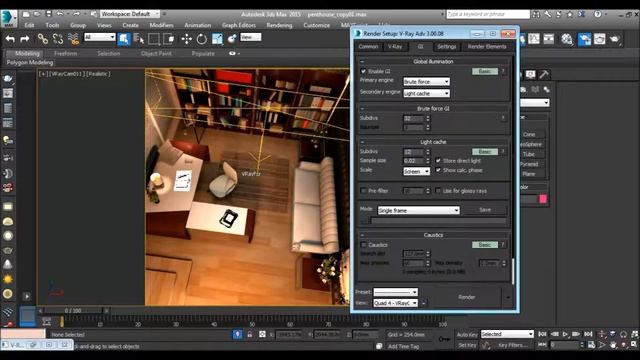This screenshot has width=640, height=360.
Task: Open the Selected key filter dropdown
Action: [507, 334]
